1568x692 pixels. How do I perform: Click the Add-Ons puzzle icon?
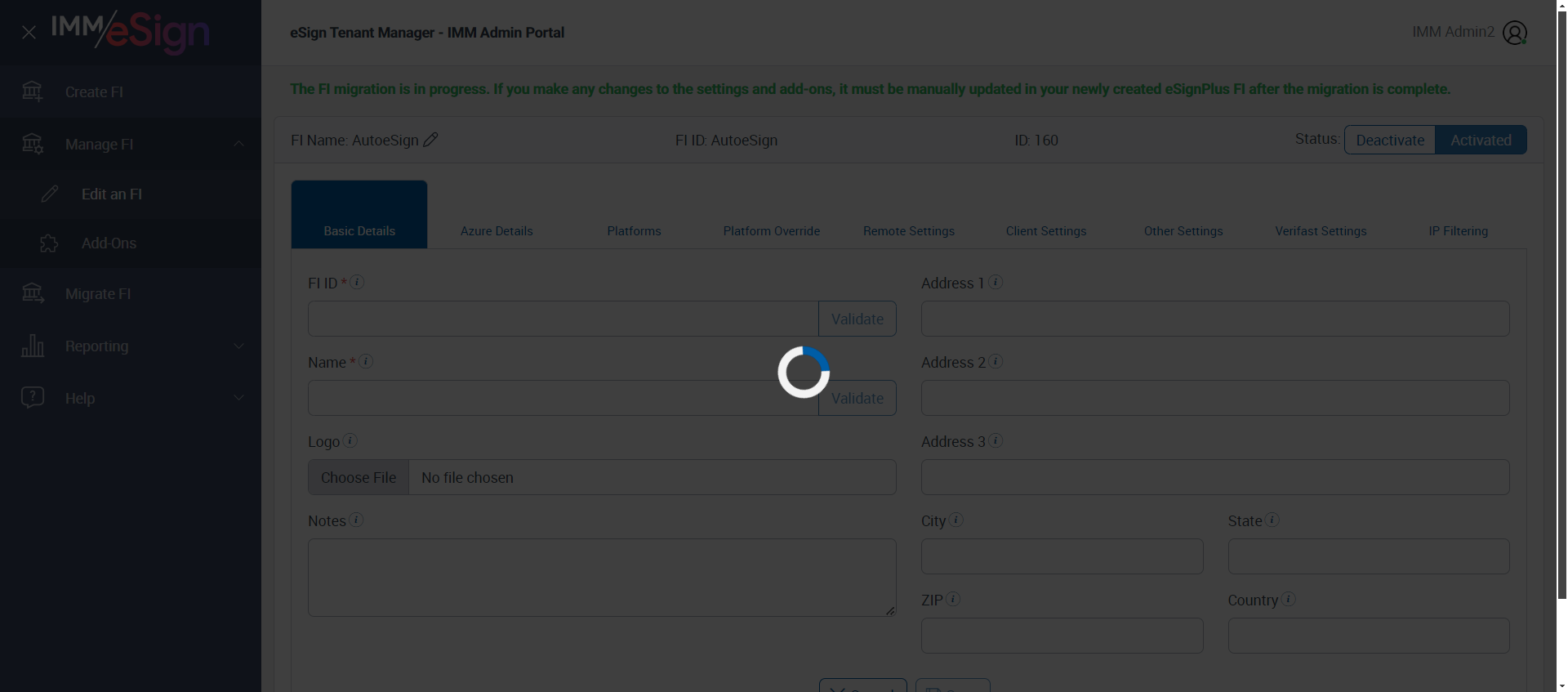click(x=49, y=243)
